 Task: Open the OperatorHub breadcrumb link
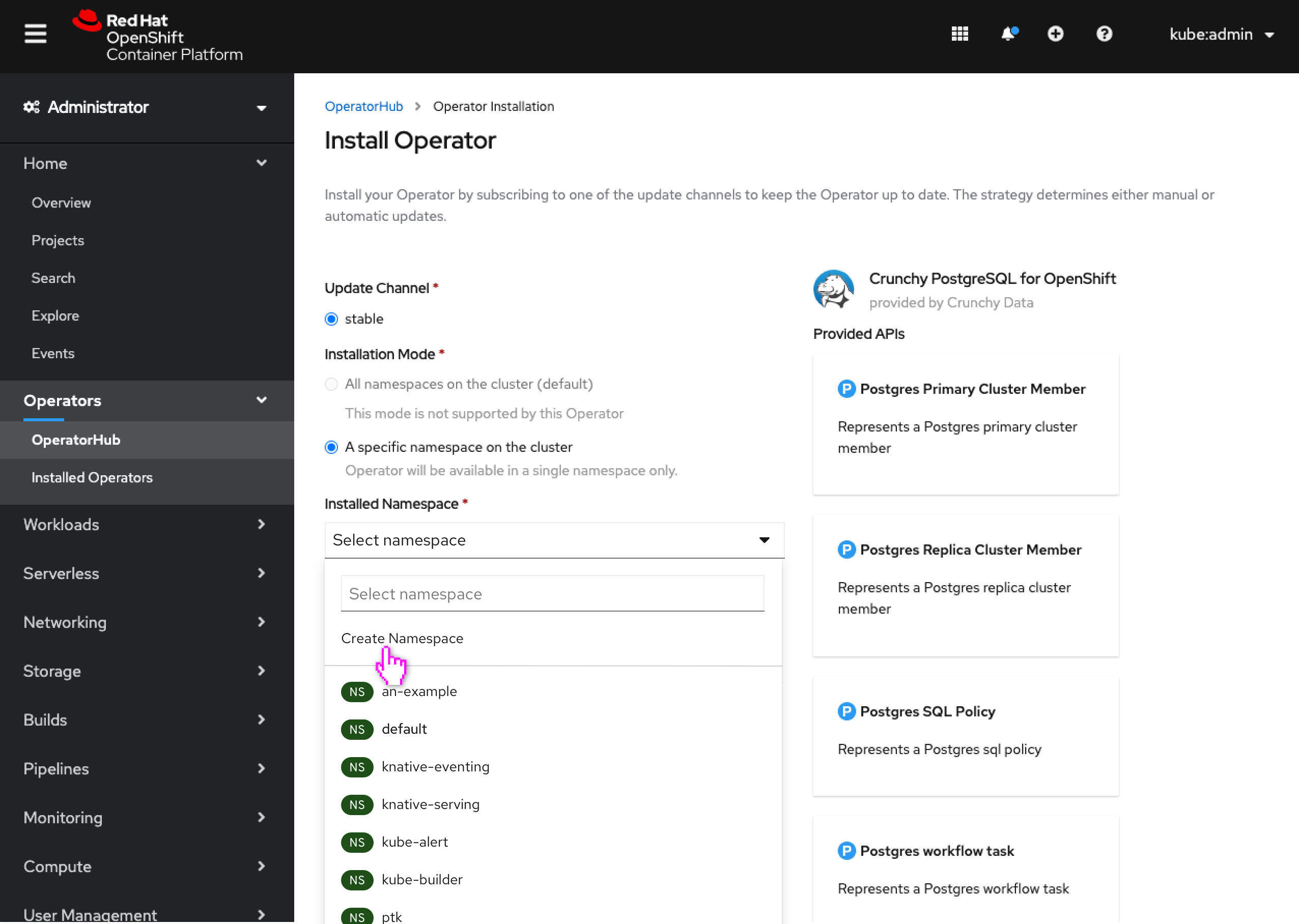point(365,105)
